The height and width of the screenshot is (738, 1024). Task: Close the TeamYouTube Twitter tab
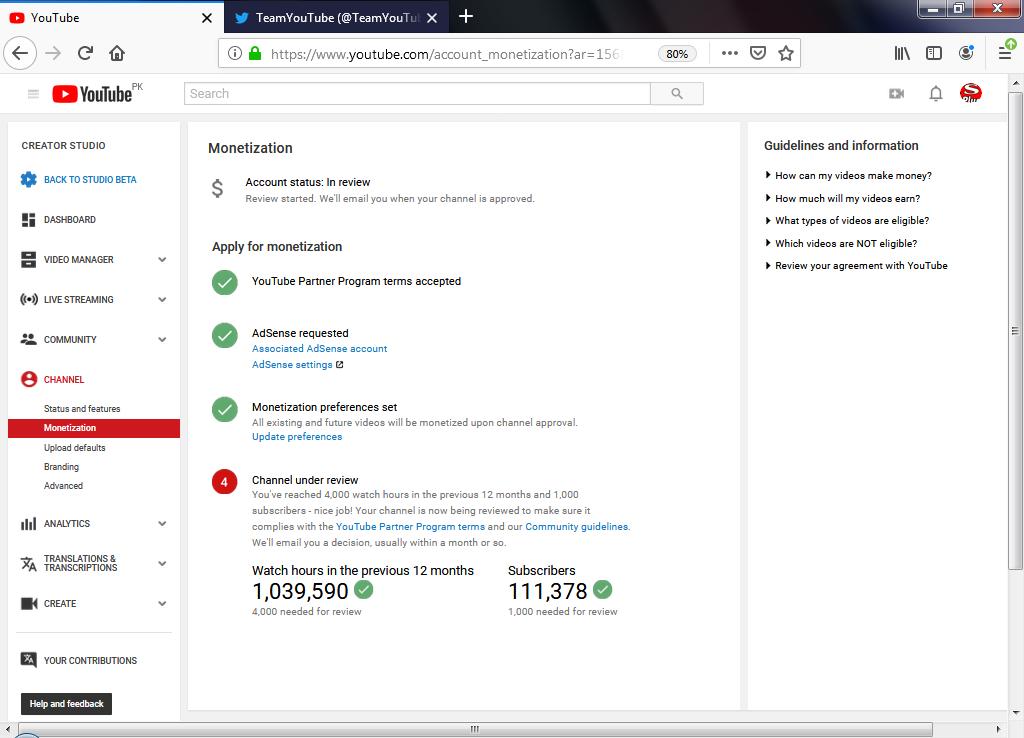coord(432,18)
